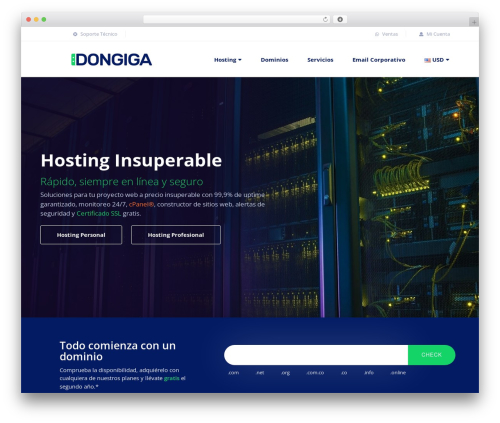Click the Hosting Profesional button
The width and height of the screenshot is (500, 423).
pyautogui.click(x=176, y=235)
